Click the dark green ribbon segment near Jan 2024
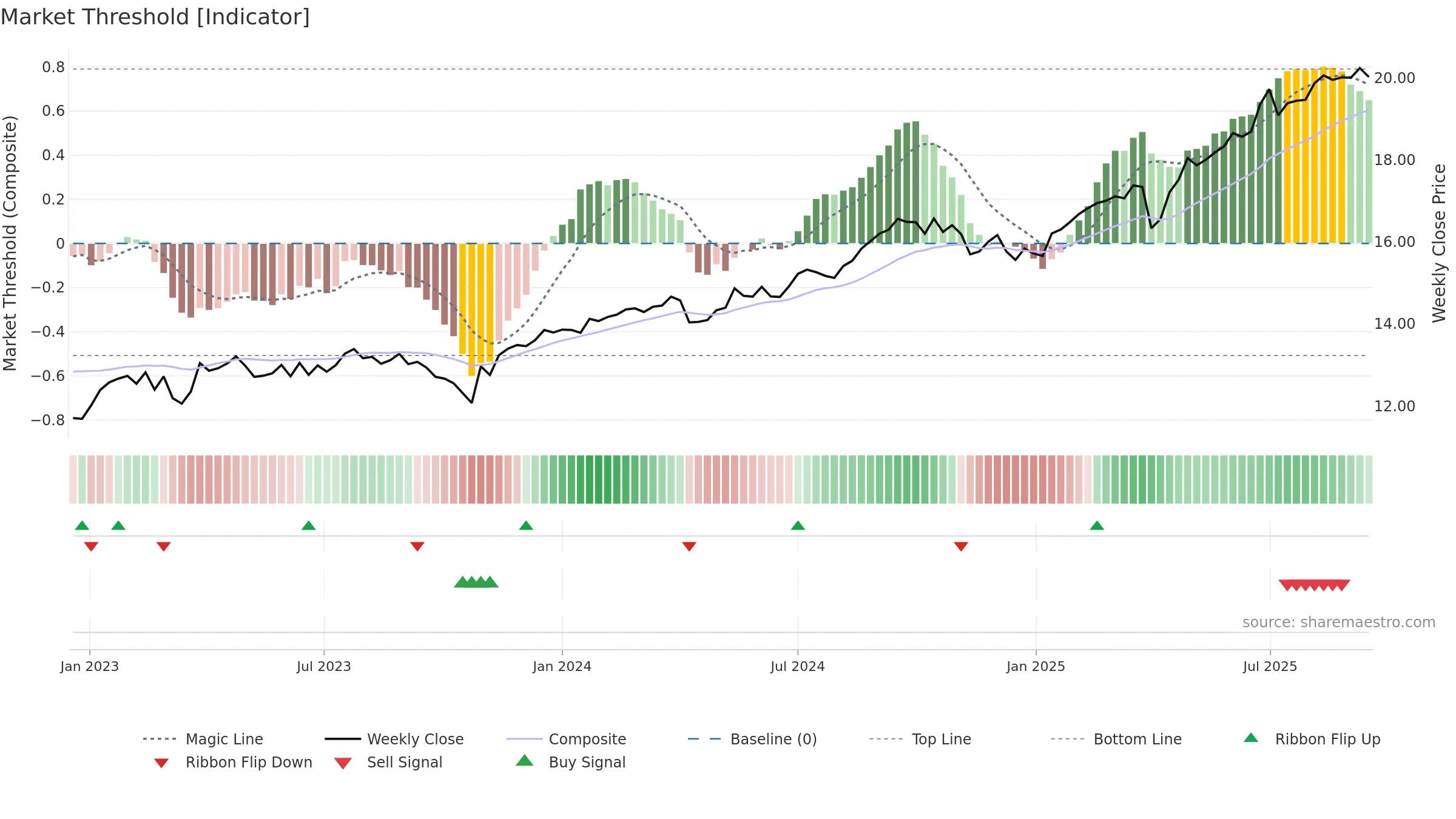The height and width of the screenshot is (819, 1456). coord(599,479)
